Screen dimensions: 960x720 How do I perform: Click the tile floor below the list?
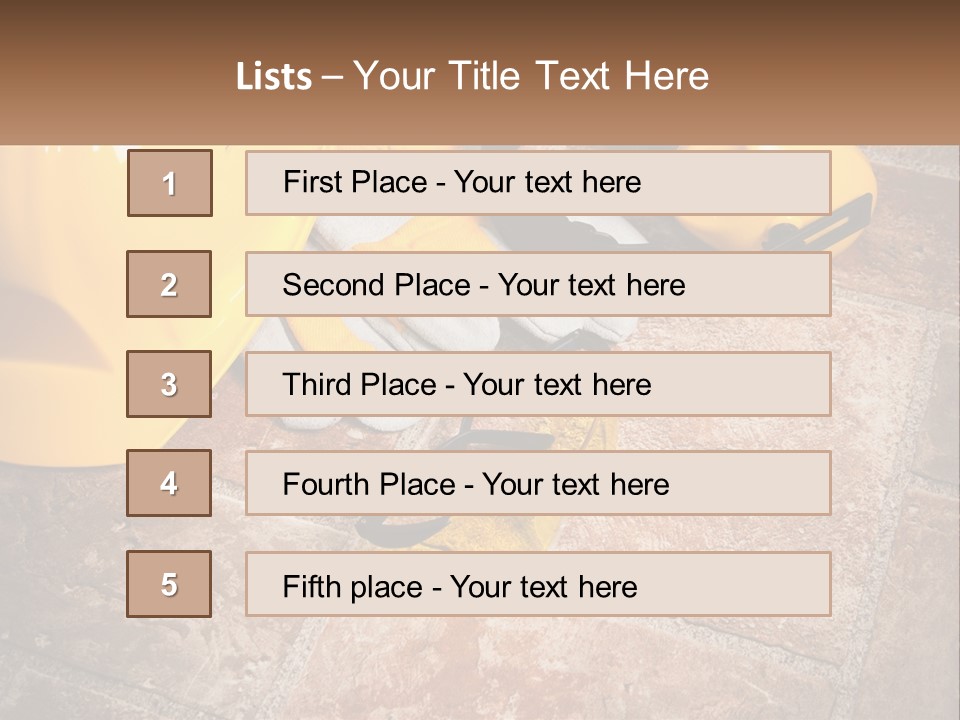coord(500,670)
